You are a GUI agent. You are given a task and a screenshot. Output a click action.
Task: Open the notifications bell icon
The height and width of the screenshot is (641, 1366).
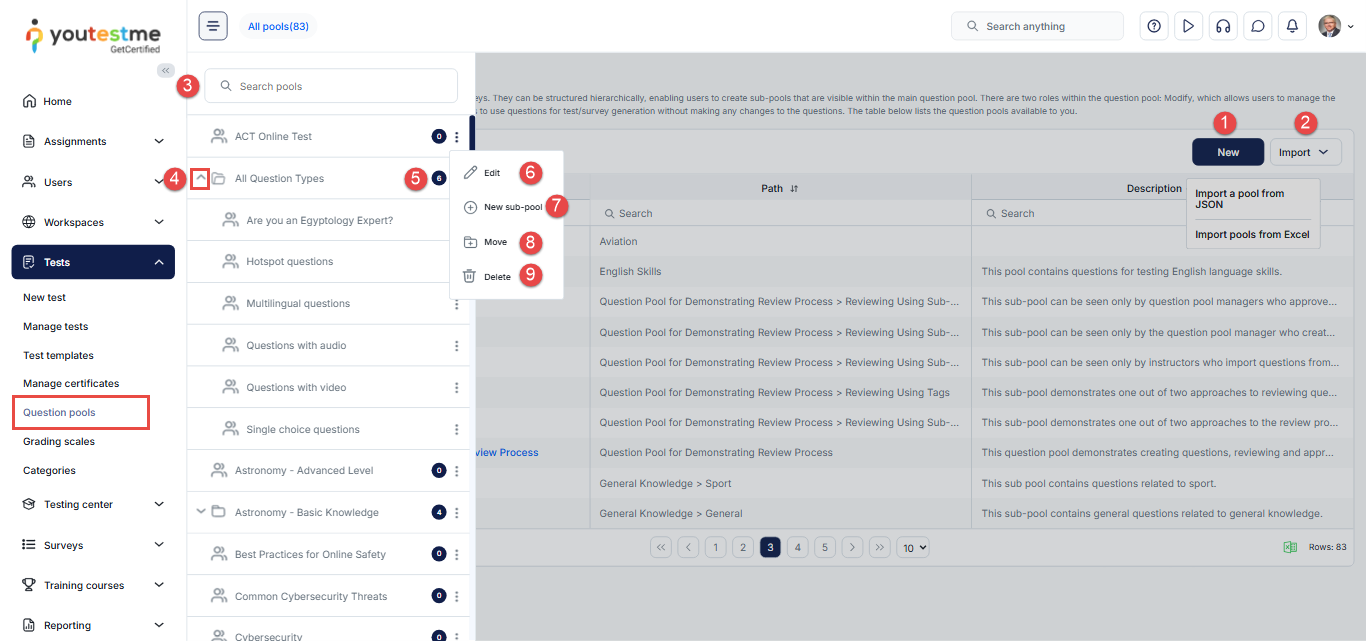click(x=1292, y=26)
